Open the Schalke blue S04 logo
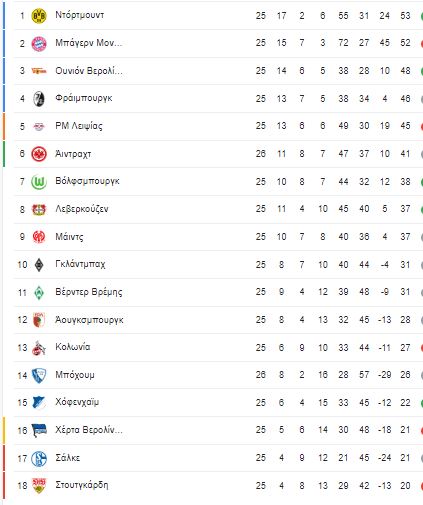 [39, 458]
